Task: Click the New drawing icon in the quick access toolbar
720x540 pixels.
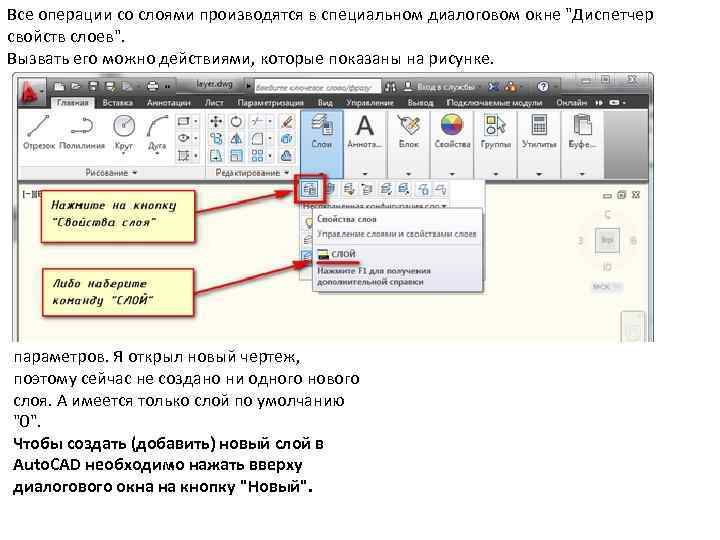Action: pyautogui.click(x=59, y=86)
